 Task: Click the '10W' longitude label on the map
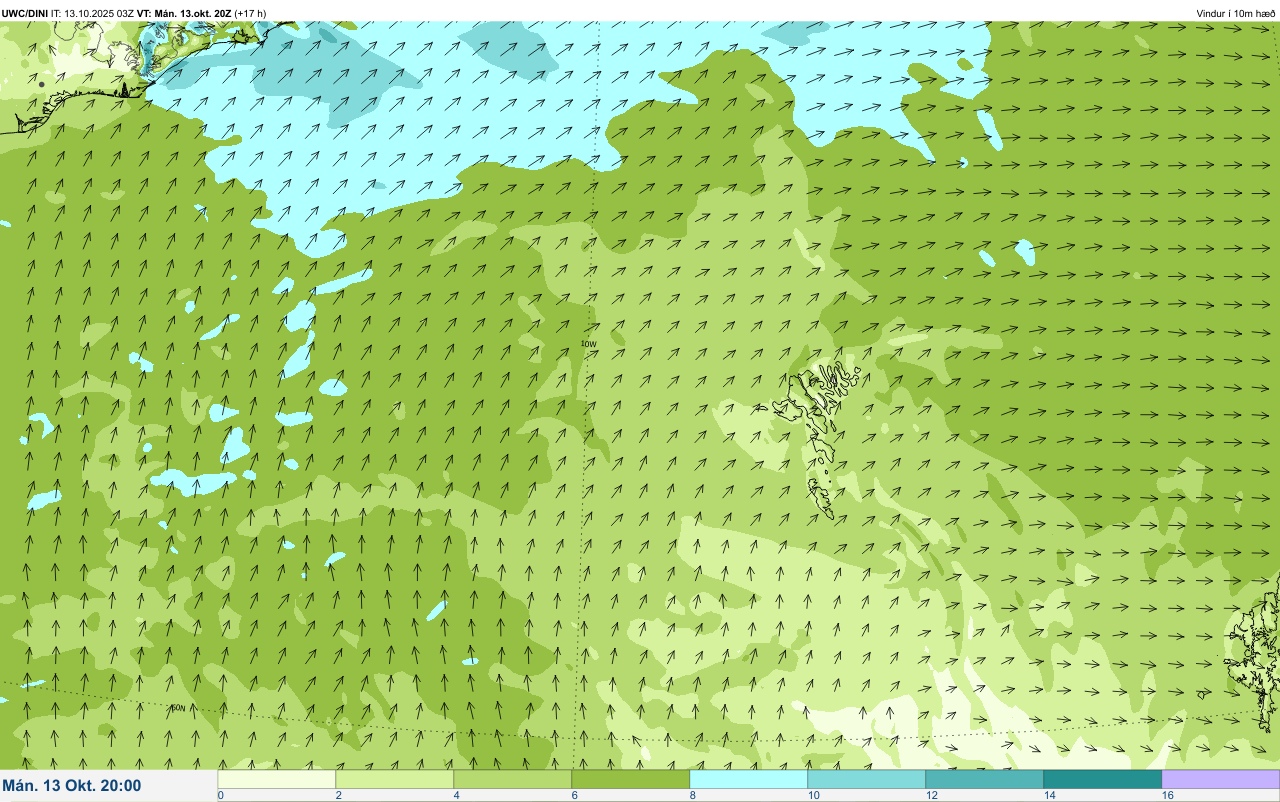(x=589, y=344)
